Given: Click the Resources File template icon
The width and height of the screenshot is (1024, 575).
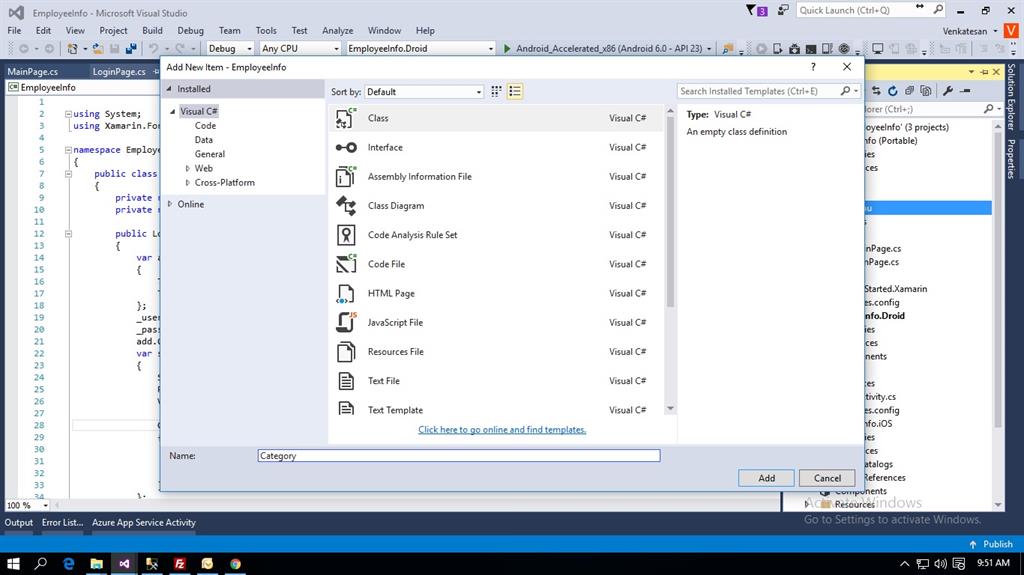Looking at the screenshot, I should click(346, 352).
